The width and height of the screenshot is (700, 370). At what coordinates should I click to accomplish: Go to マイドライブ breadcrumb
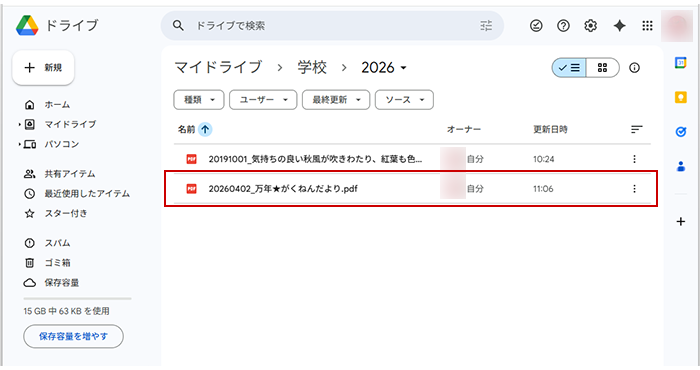[x=218, y=68]
